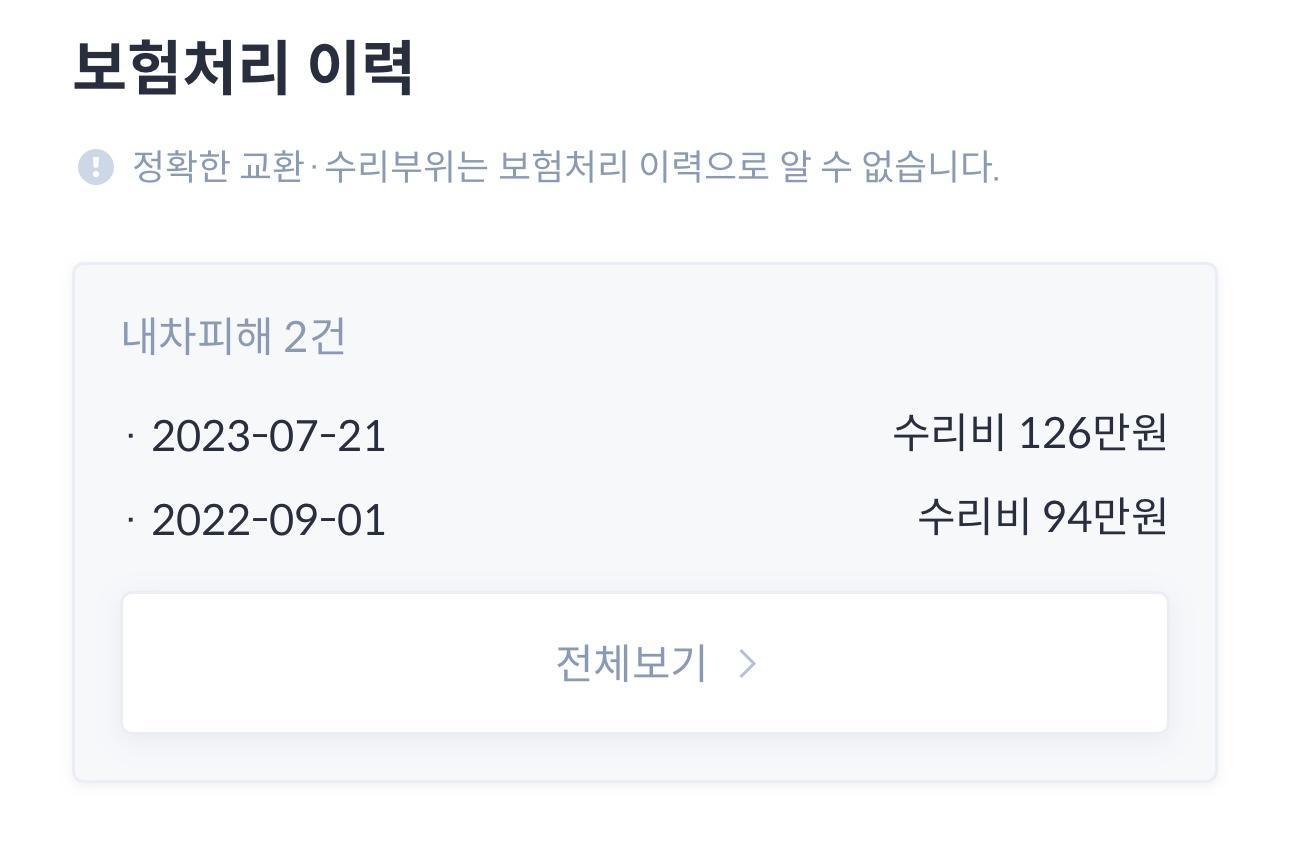The height and width of the screenshot is (844, 1290).
Task: Click 보험처리 in the gray notice text
Action: point(562,167)
